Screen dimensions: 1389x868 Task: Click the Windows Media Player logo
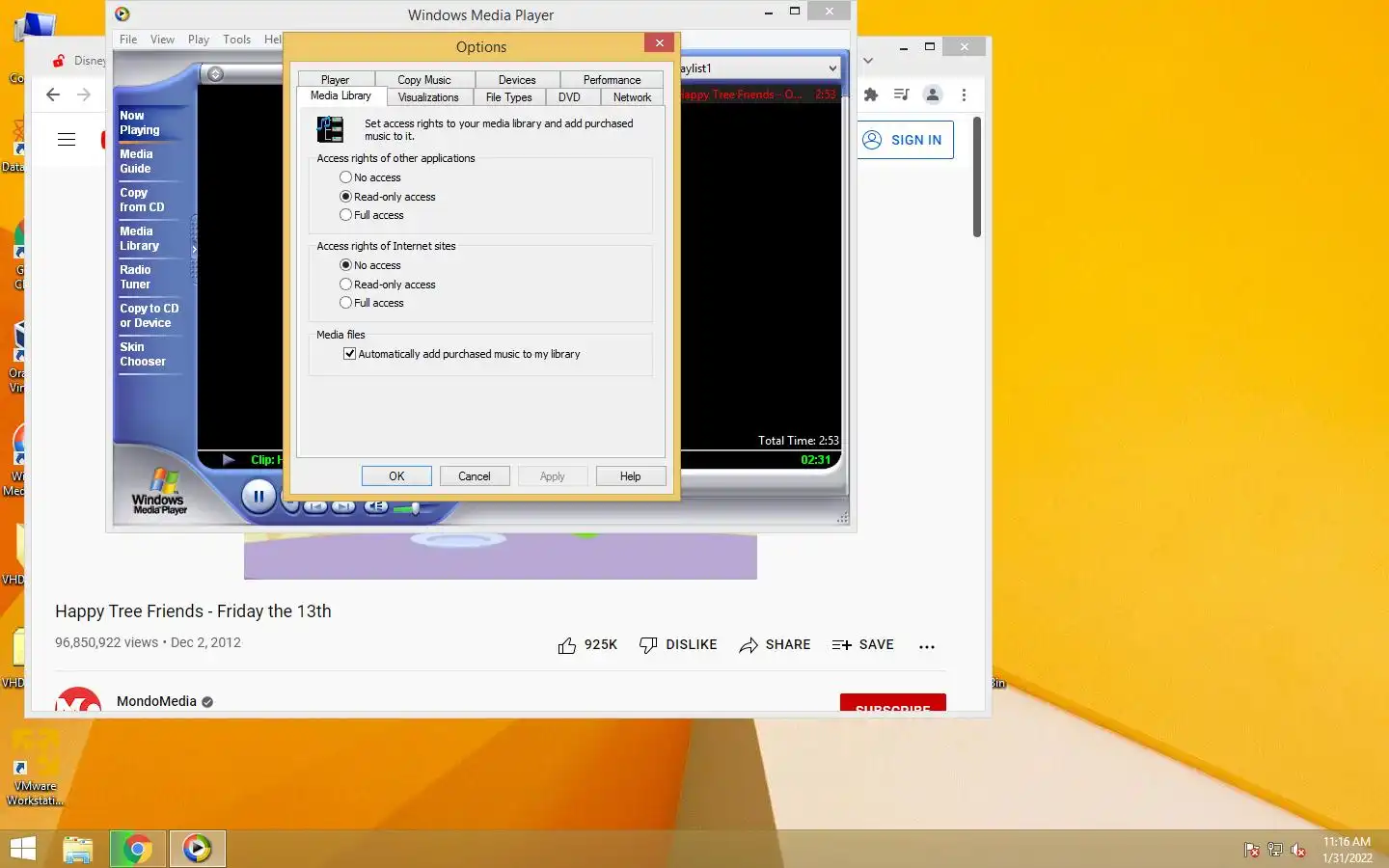159,491
